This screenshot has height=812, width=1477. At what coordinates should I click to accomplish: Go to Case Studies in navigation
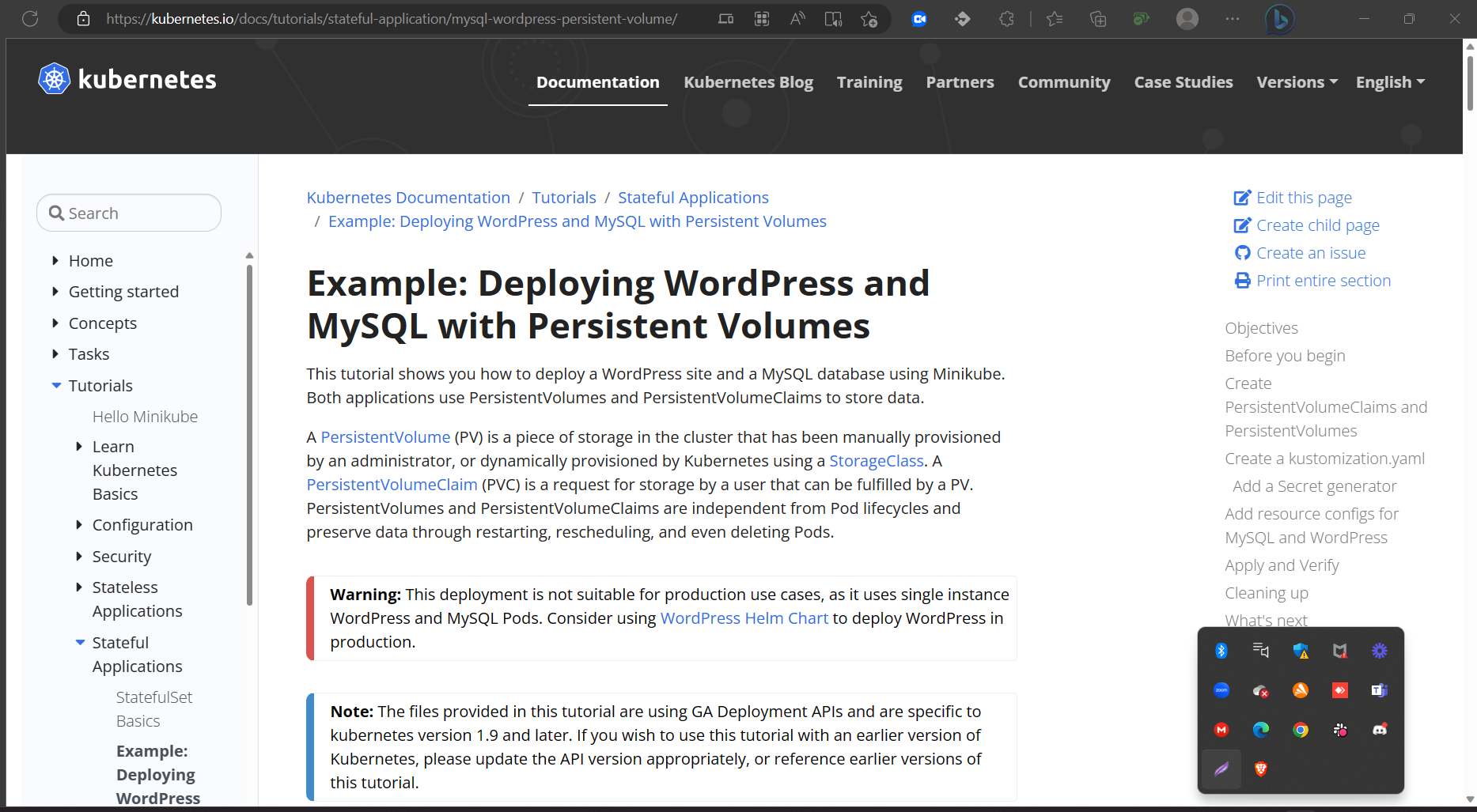tap(1183, 82)
